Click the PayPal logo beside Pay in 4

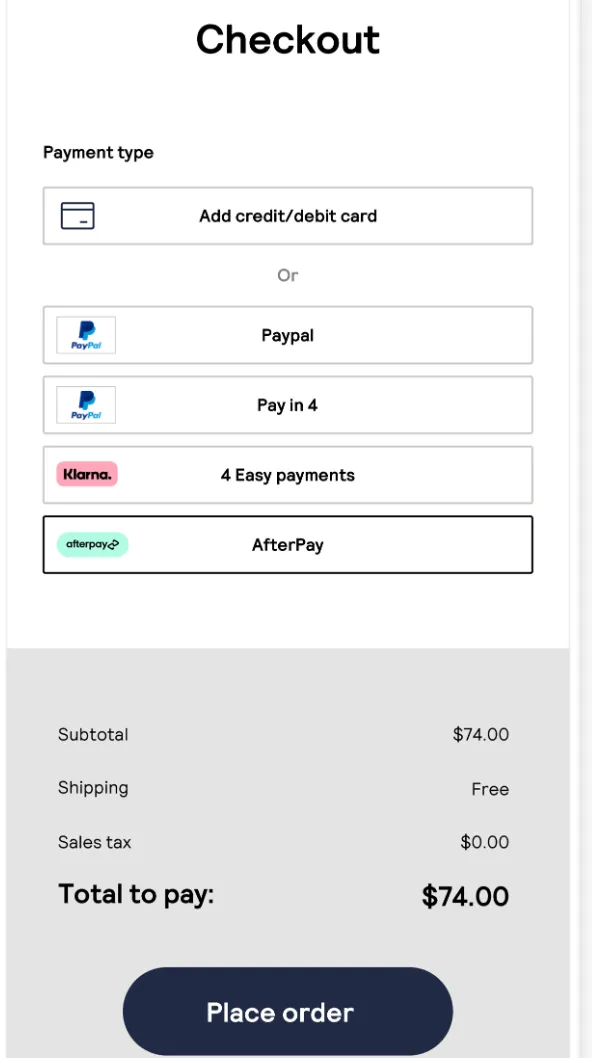[x=86, y=405]
